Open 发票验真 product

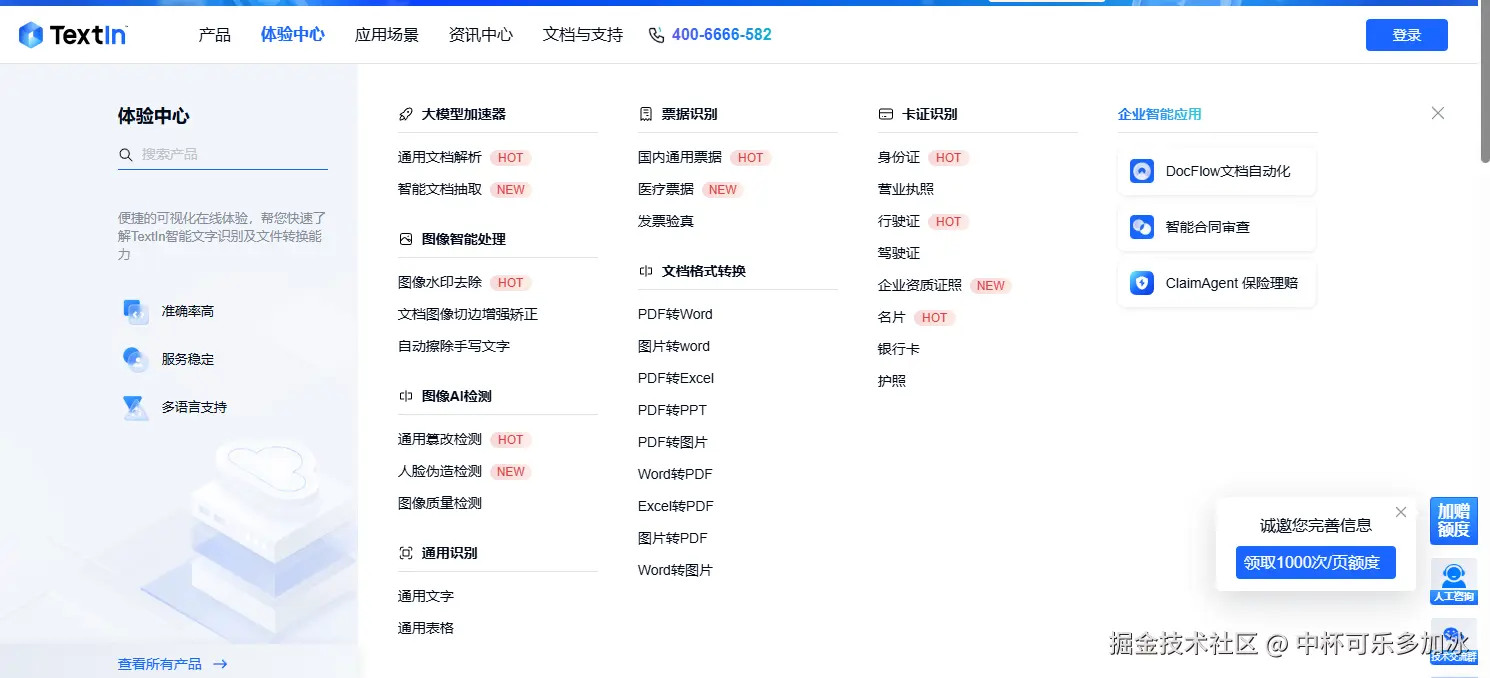point(666,222)
